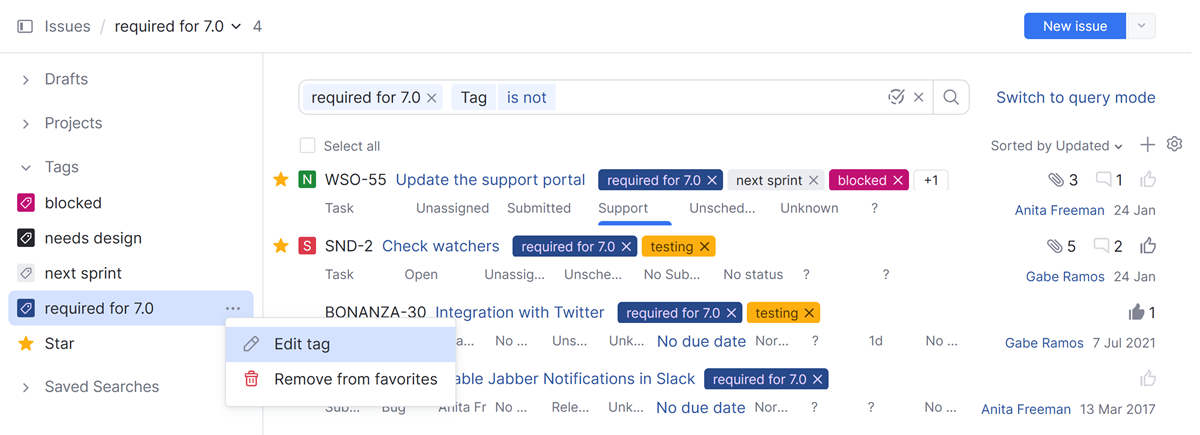Select the blocked tag color icon in sidebar

[27, 203]
